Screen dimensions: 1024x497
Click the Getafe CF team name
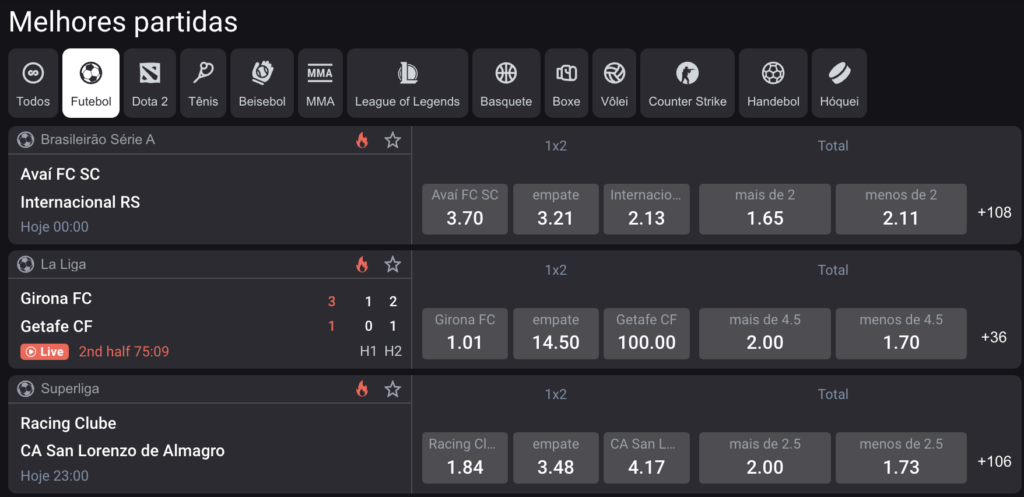pos(56,327)
